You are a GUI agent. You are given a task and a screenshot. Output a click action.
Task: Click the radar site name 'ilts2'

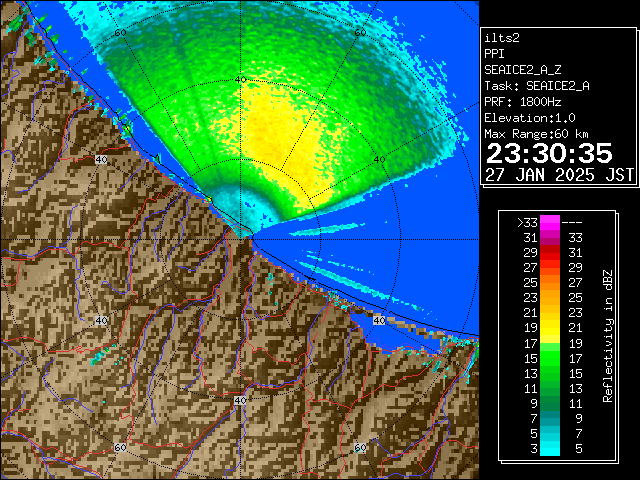click(502, 38)
